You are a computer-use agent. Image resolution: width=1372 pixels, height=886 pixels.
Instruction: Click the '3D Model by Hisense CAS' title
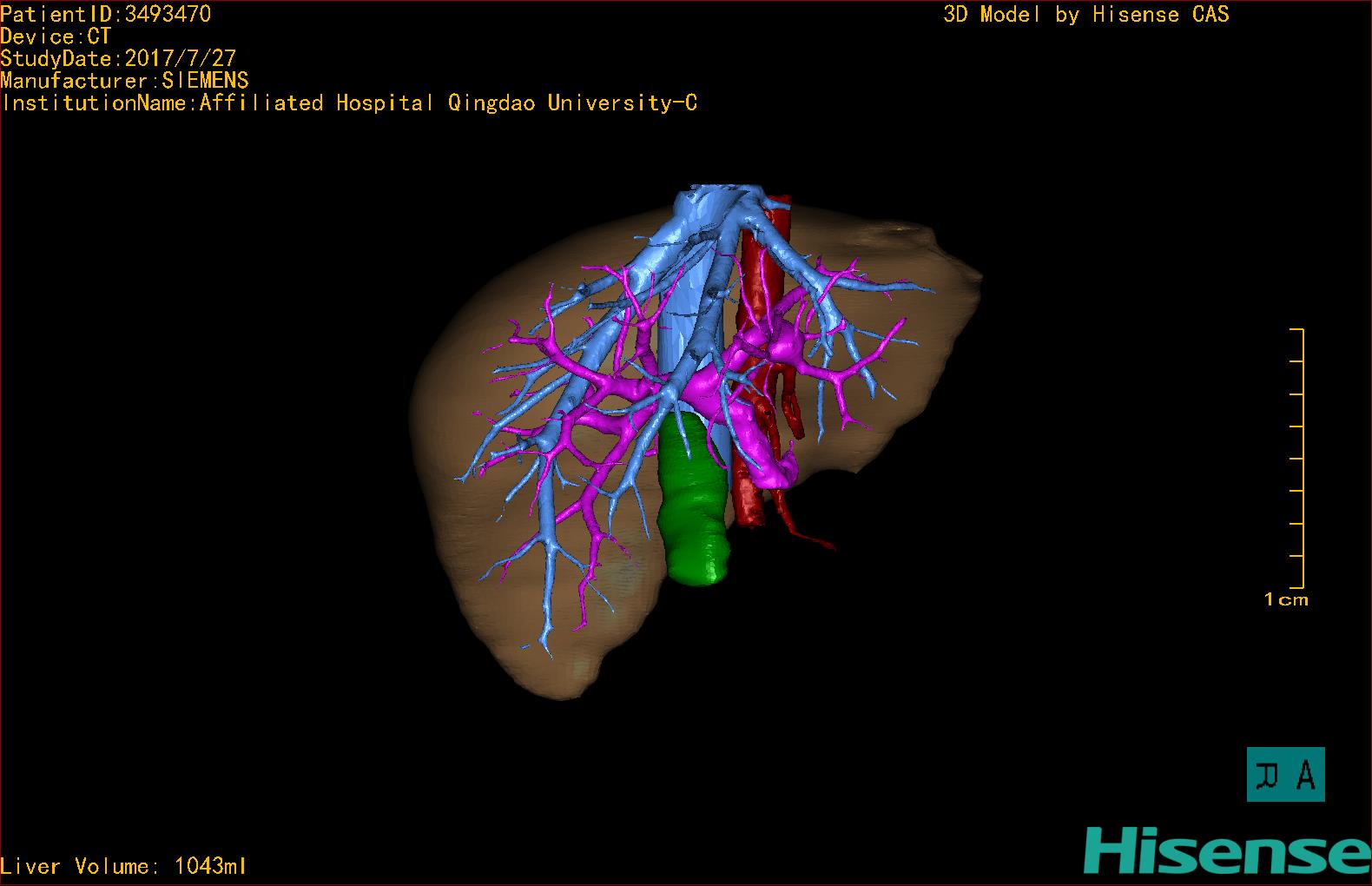1085,14
